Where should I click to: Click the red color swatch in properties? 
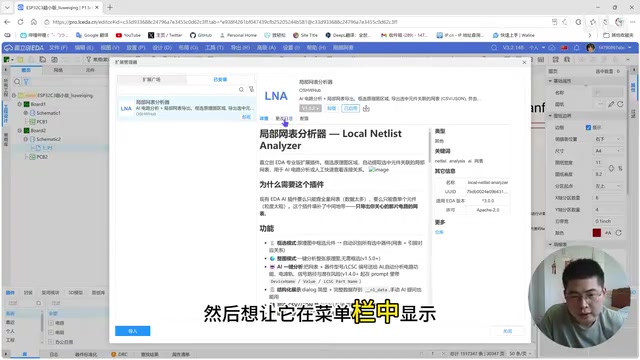click(x=597, y=233)
